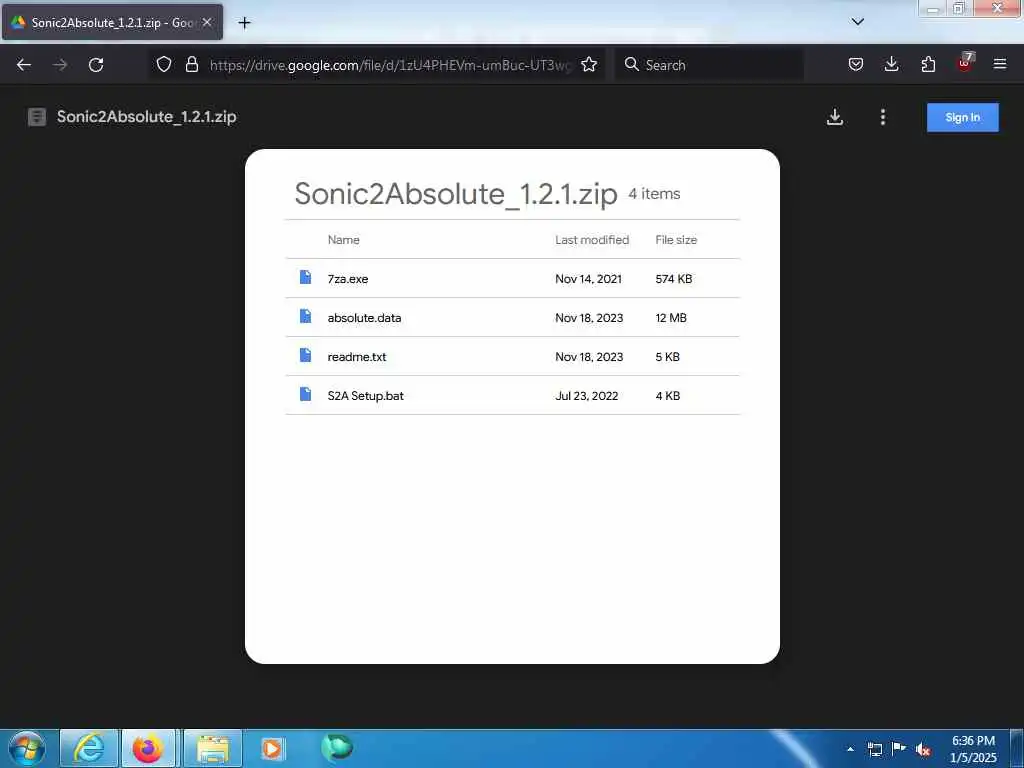The height and width of the screenshot is (768, 1024).
Task: View site security padlock info
Action: 191,64
